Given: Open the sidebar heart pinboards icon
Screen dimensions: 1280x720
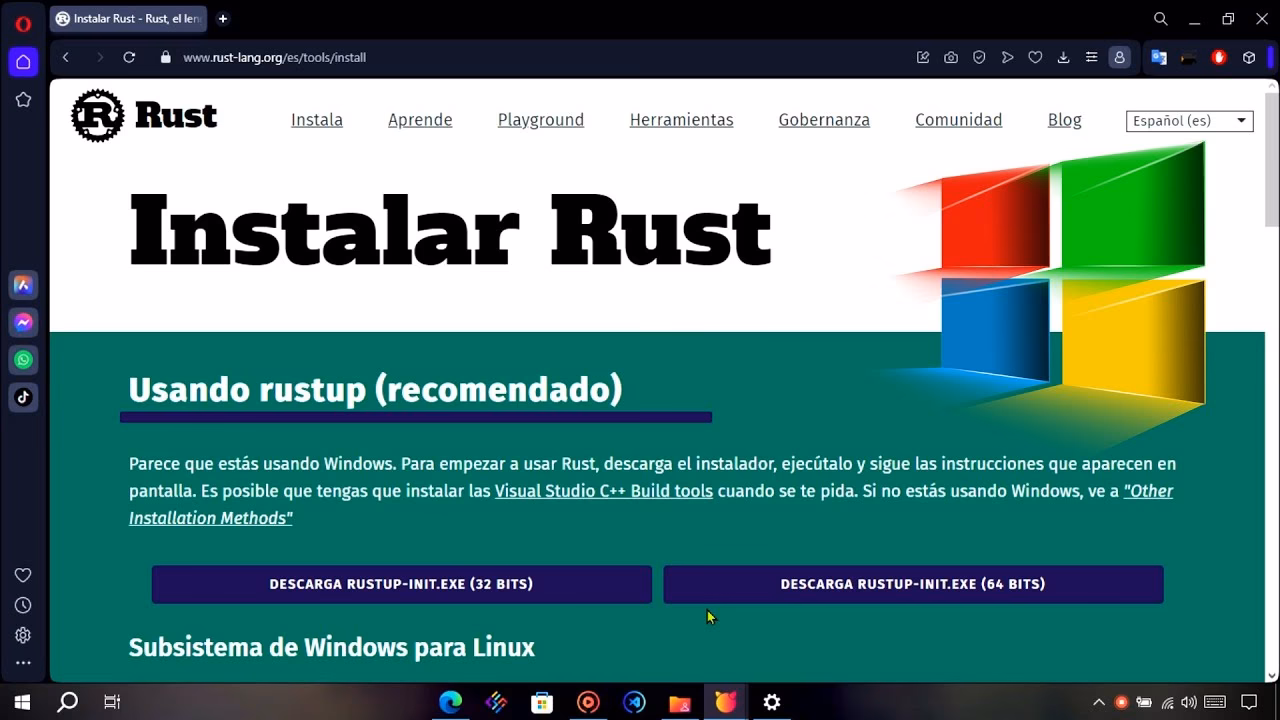Looking at the screenshot, I should (x=23, y=575).
